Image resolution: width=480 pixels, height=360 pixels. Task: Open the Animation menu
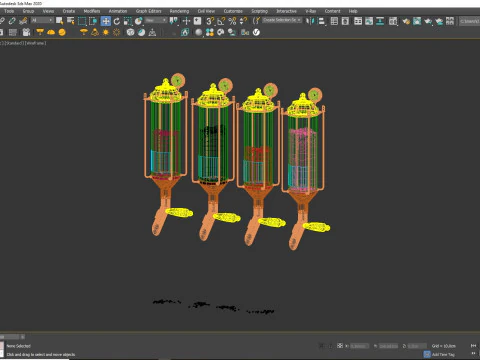tap(118, 11)
